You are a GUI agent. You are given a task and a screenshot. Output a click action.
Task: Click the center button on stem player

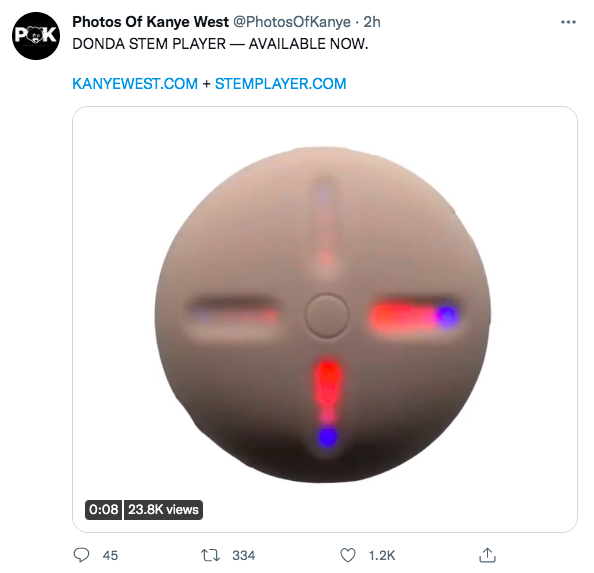[x=326, y=316]
